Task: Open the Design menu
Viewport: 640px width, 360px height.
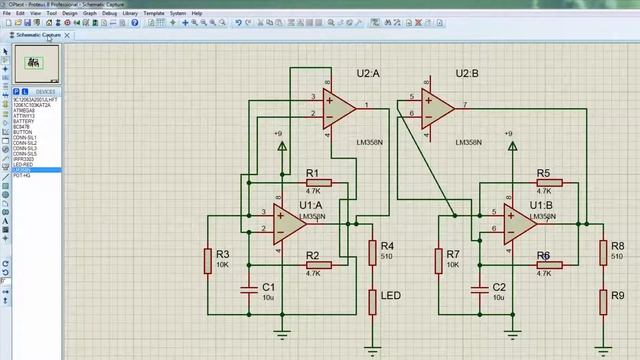Action: (x=69, y=13)
